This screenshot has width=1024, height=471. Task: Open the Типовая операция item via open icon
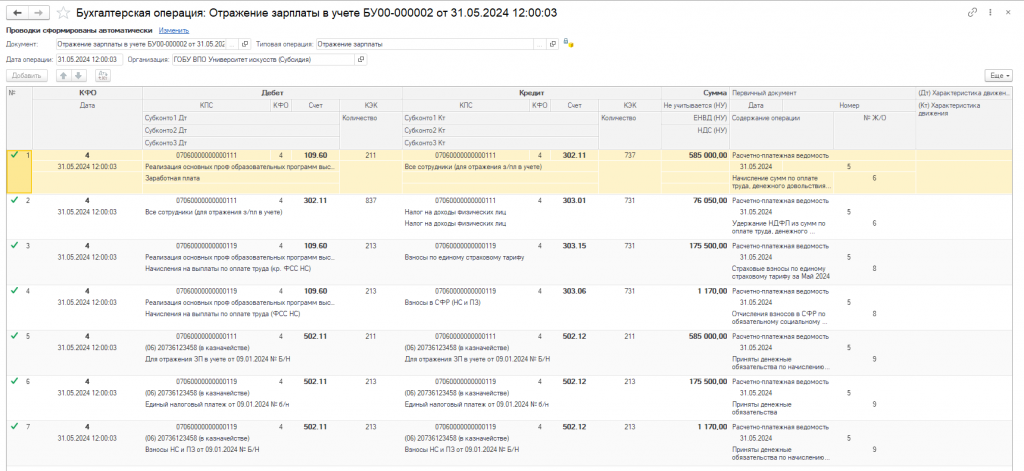pos(553,44)
